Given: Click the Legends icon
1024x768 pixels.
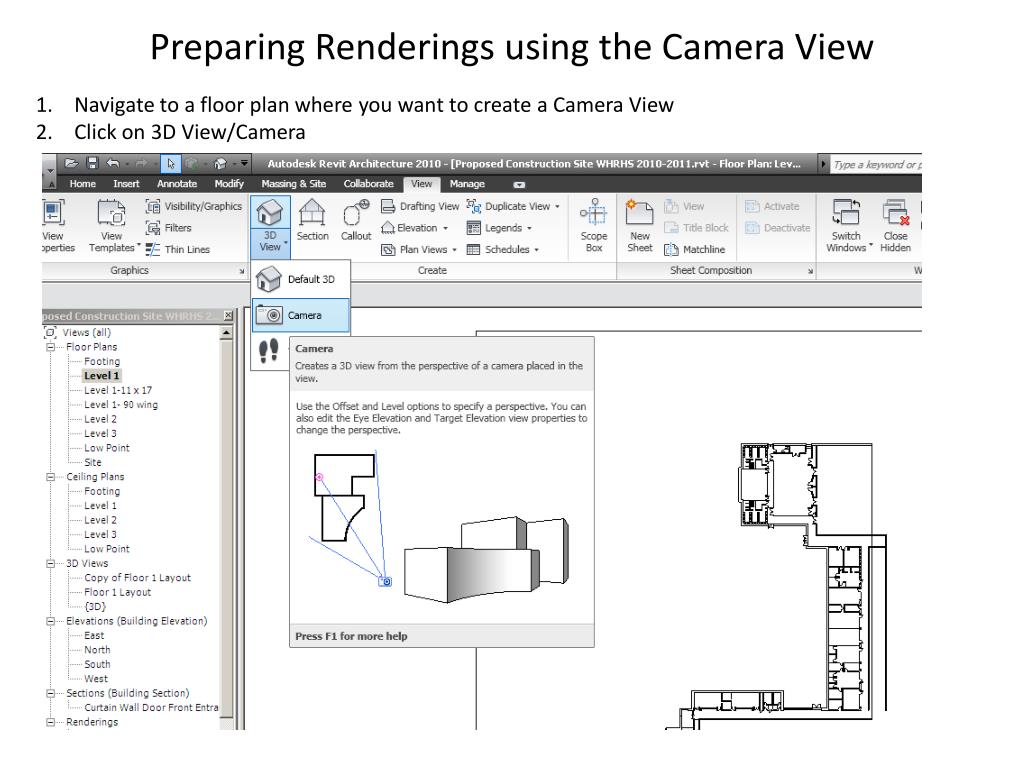Looking at the screenshot, I should point(473,228).
